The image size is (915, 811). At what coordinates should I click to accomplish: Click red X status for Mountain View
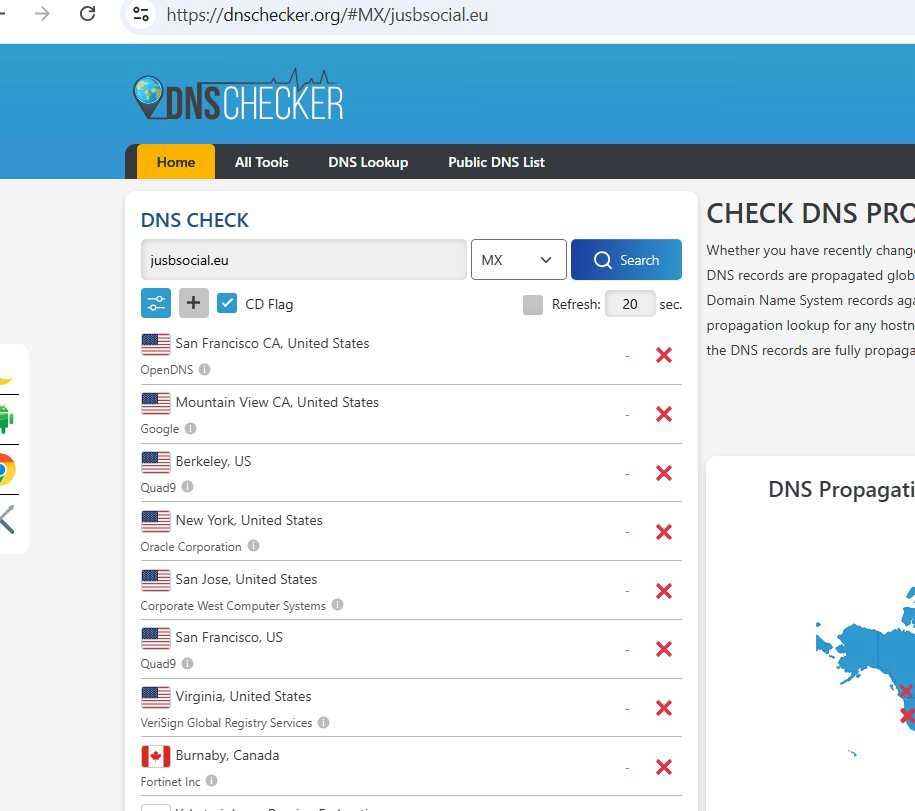point(663,414)
